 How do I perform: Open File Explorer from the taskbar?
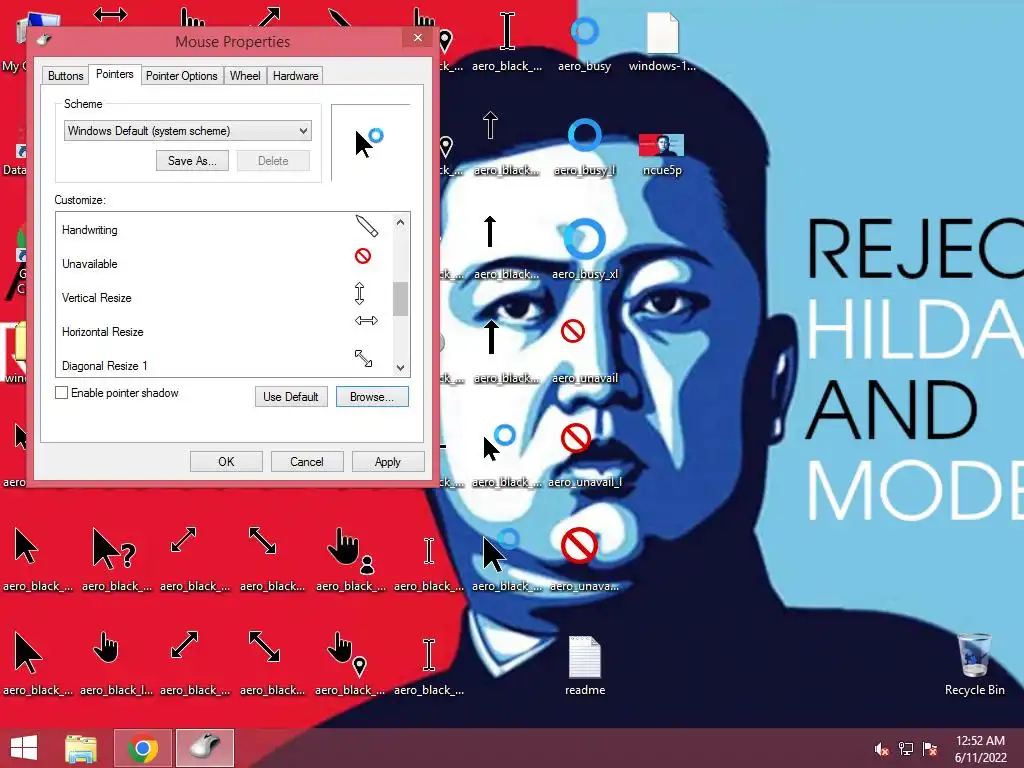pyautogui.click(x=81, y=748)
